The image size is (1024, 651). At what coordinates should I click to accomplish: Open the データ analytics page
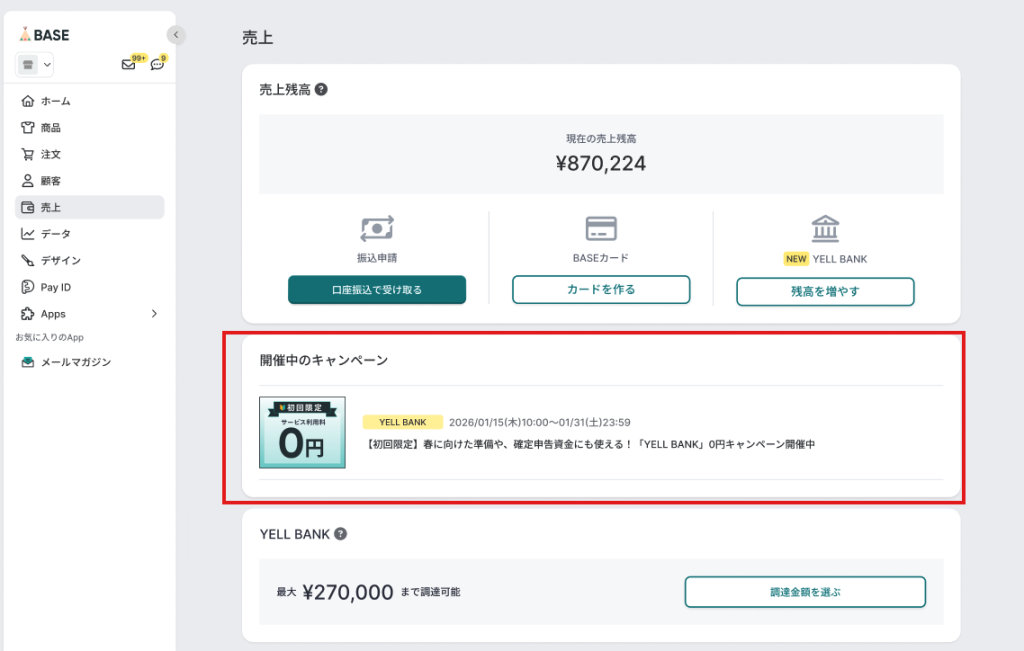point(55,234)
